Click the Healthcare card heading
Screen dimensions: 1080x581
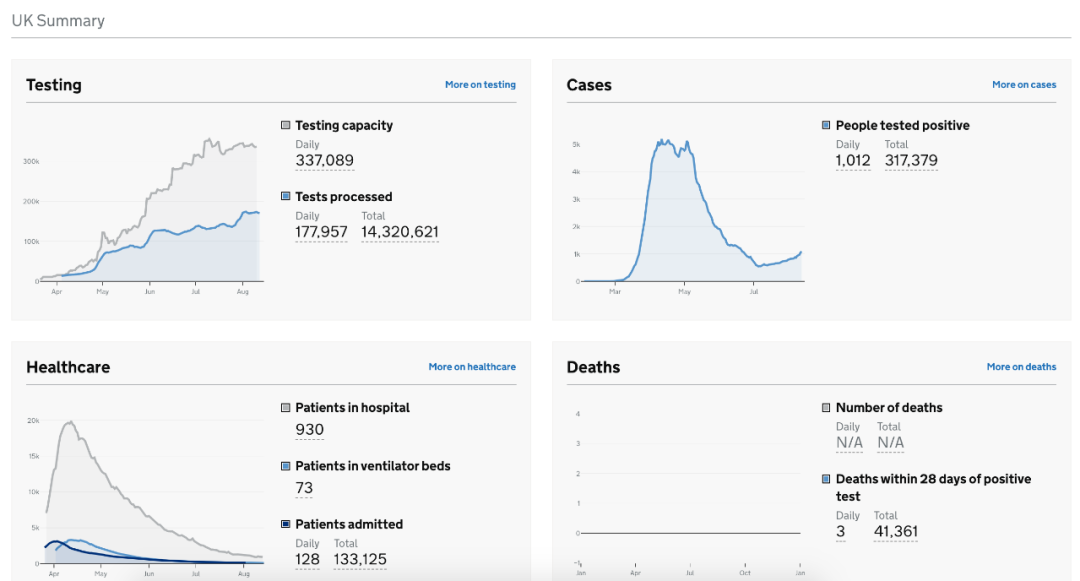pos(68,367)
